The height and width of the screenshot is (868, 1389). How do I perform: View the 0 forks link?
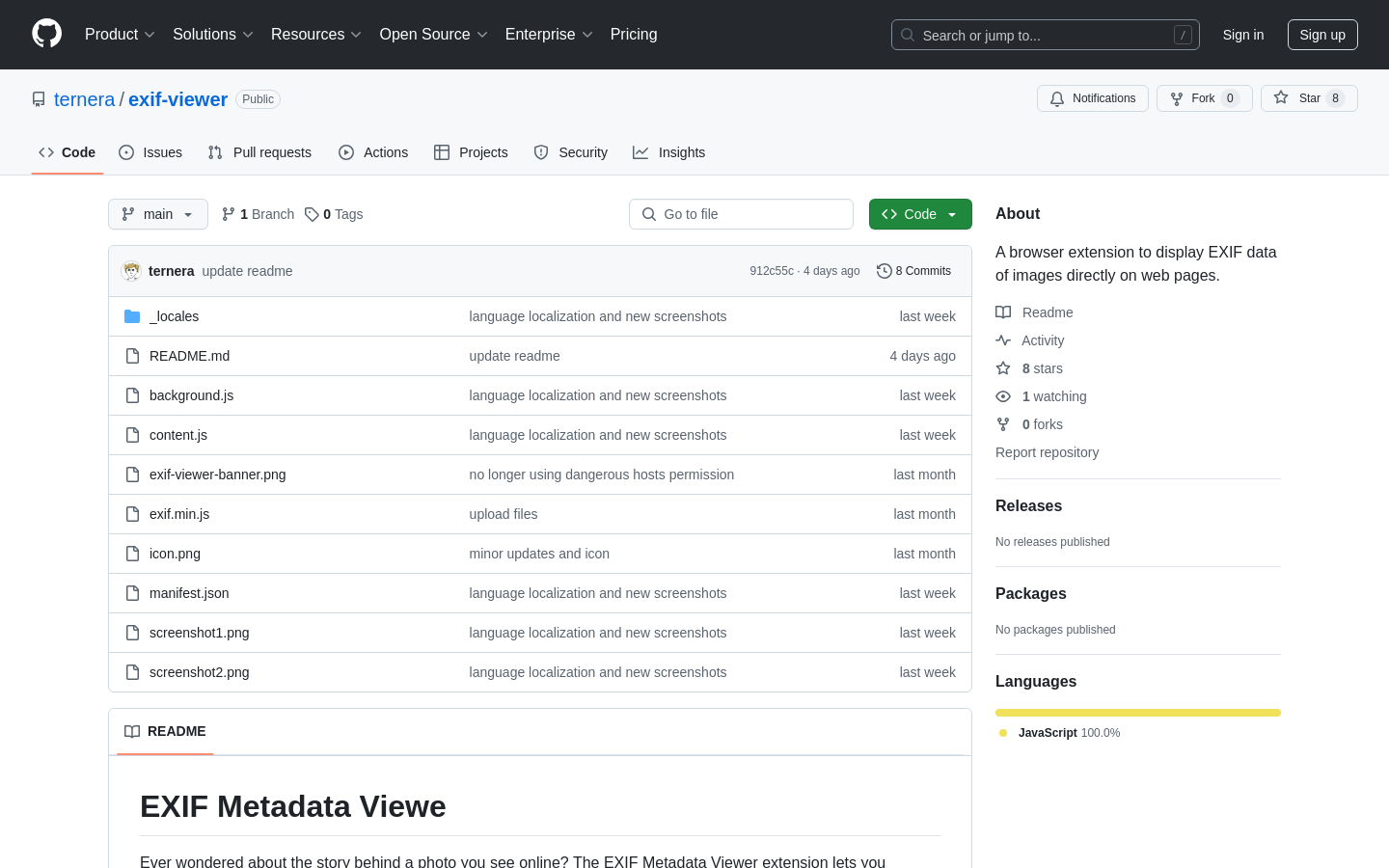[1029, 424]
